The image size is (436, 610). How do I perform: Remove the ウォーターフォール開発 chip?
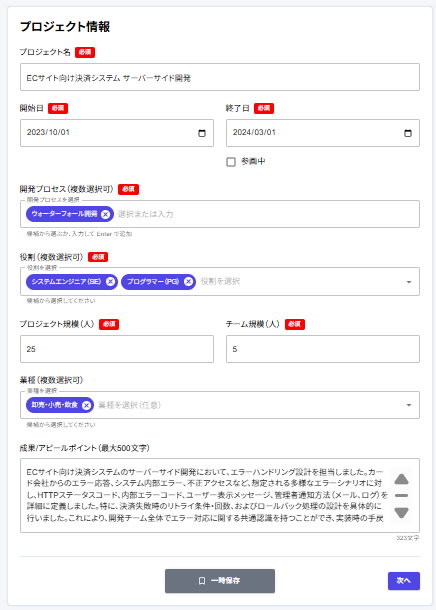pyautogui.click(x=105, y=214)
